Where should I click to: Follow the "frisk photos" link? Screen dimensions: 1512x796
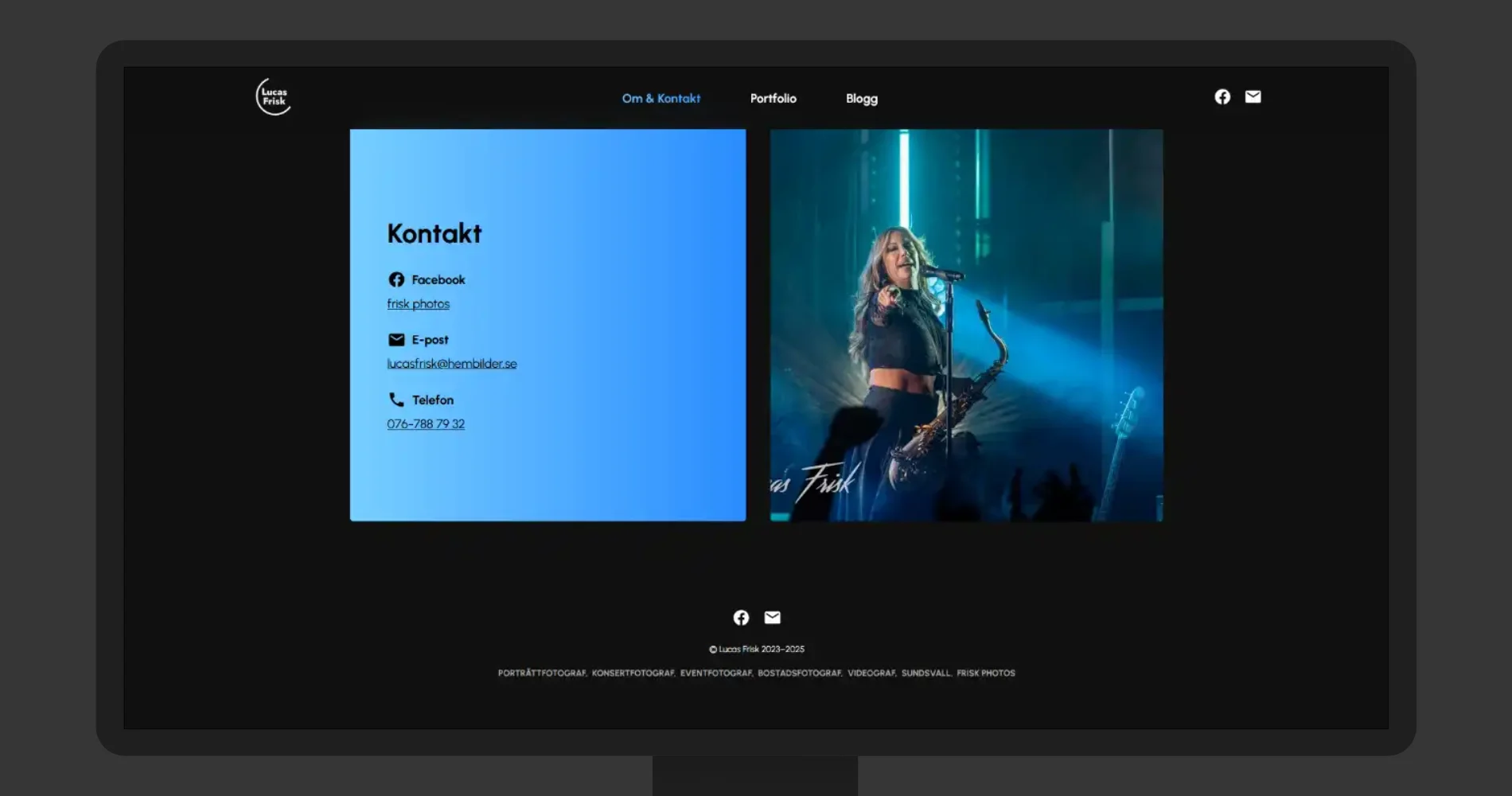coord(418,304)
